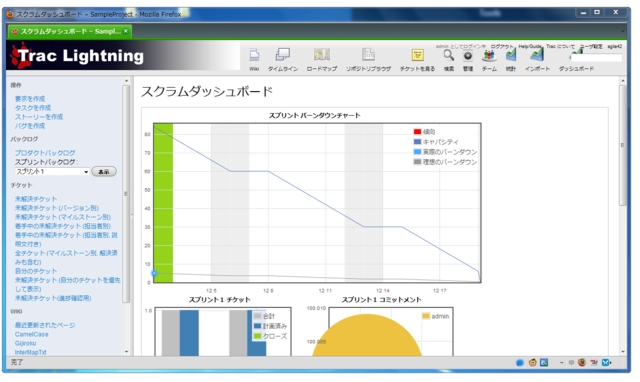
Task: Click 要求を作成 in the sidebar
Action: [x=30, y=99]
